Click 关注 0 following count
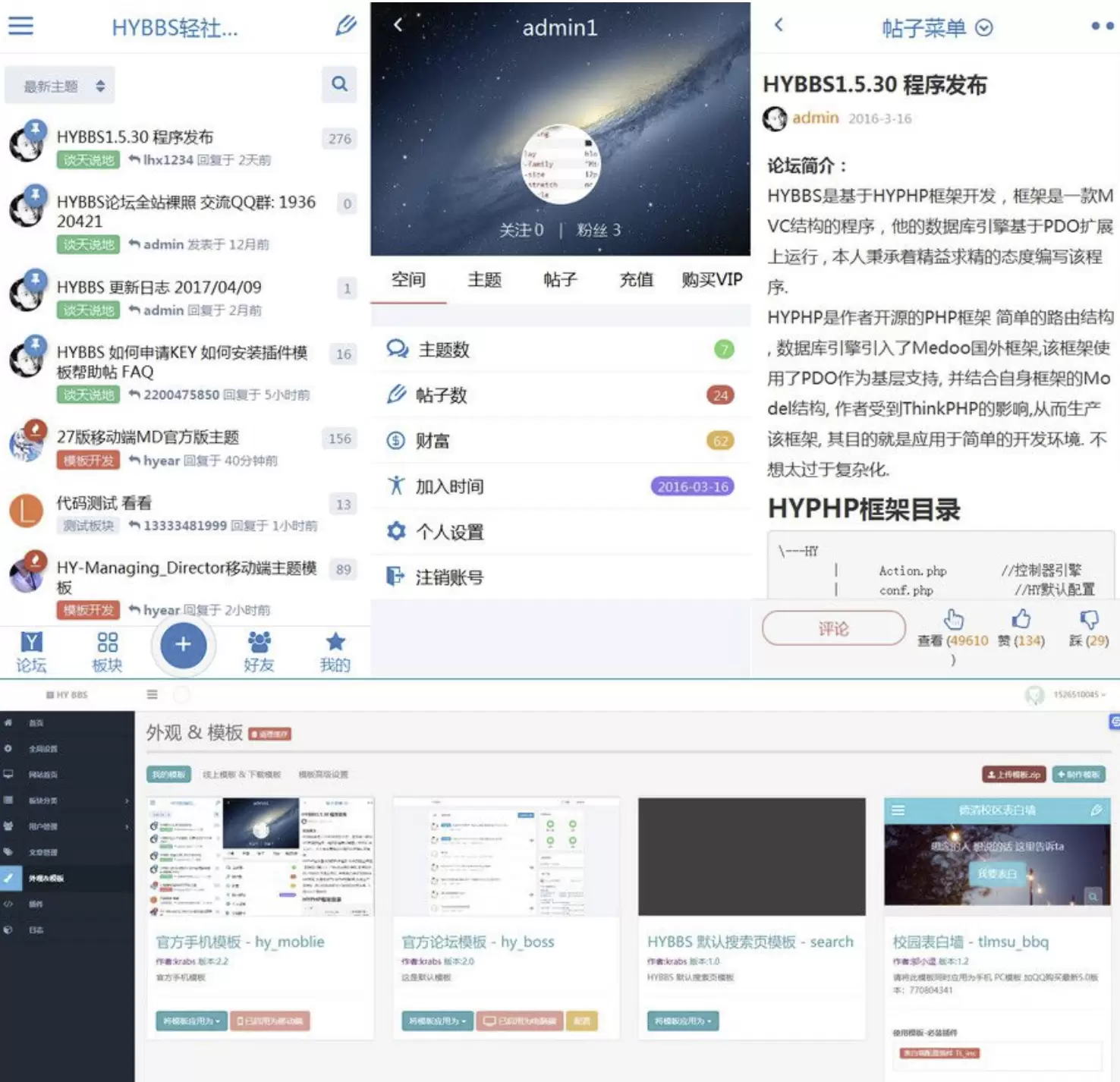The height and width of the screenshot is (1082, 1120). click(x=521, y=230)
